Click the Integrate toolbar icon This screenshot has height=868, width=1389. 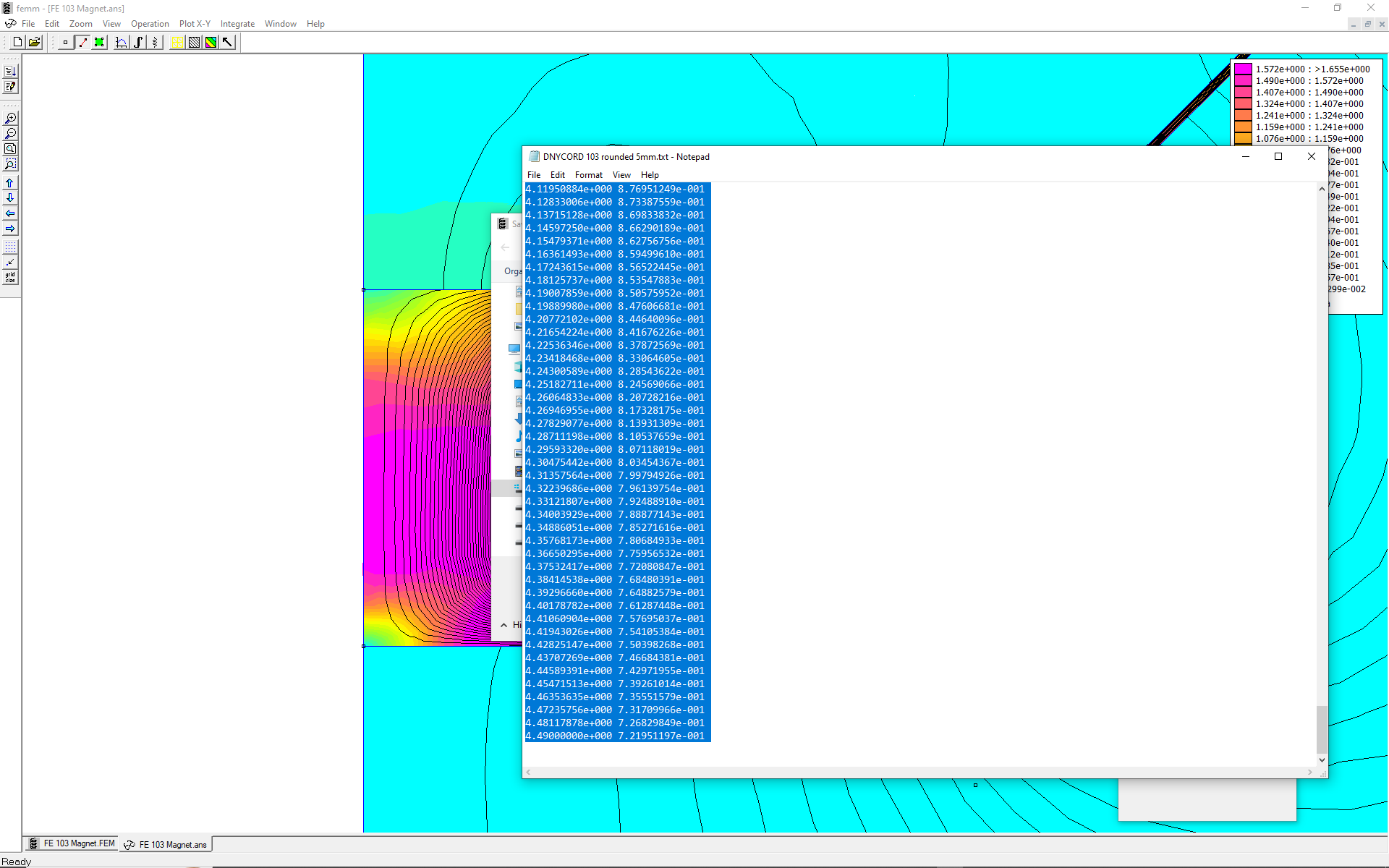137,43
